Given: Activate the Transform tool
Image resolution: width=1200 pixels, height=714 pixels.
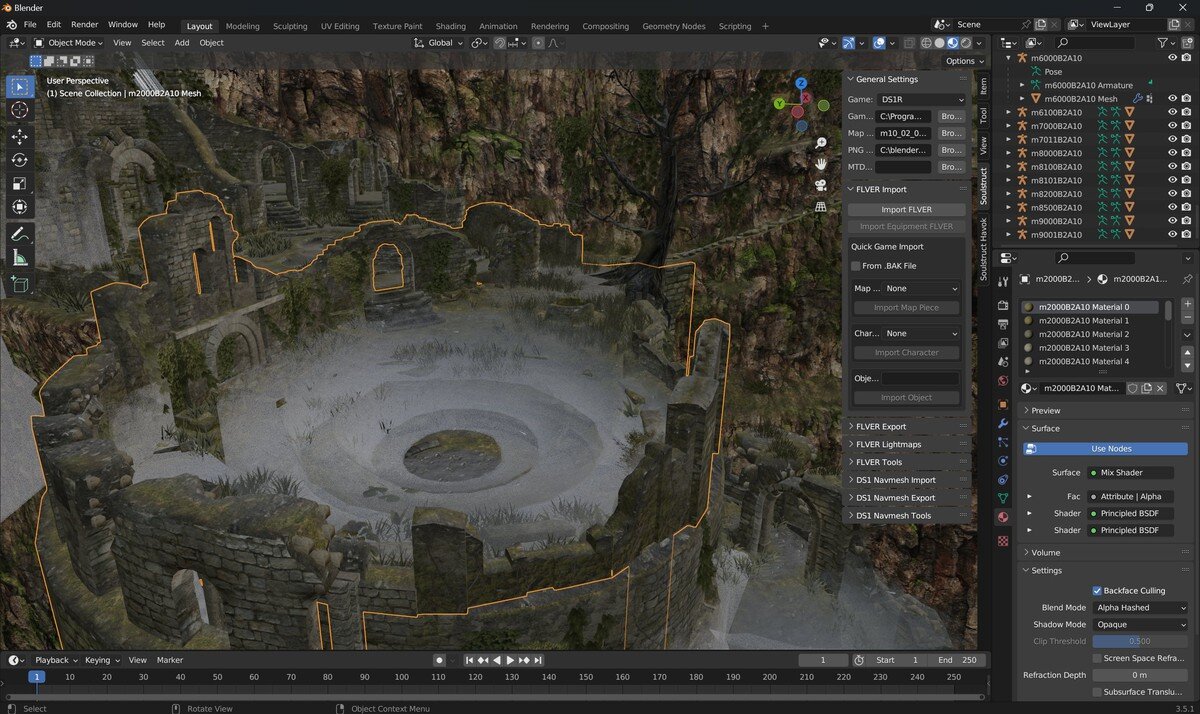Looking at the screenshot, I should coord(19,208).
